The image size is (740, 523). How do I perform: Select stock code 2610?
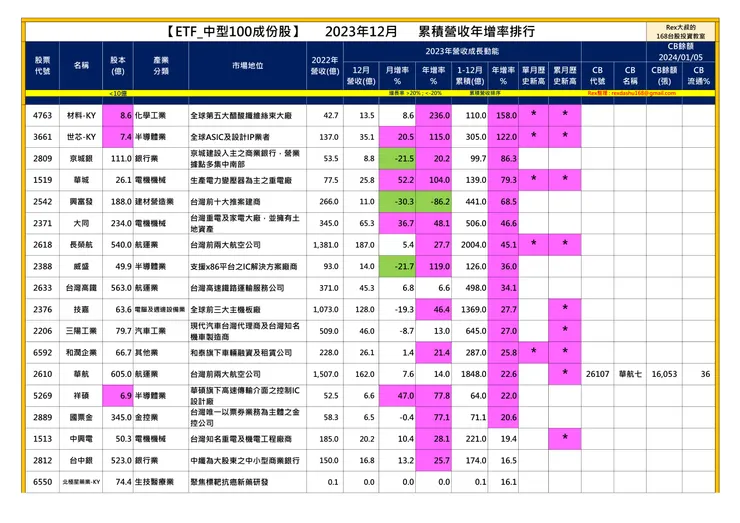click(42, 374)
